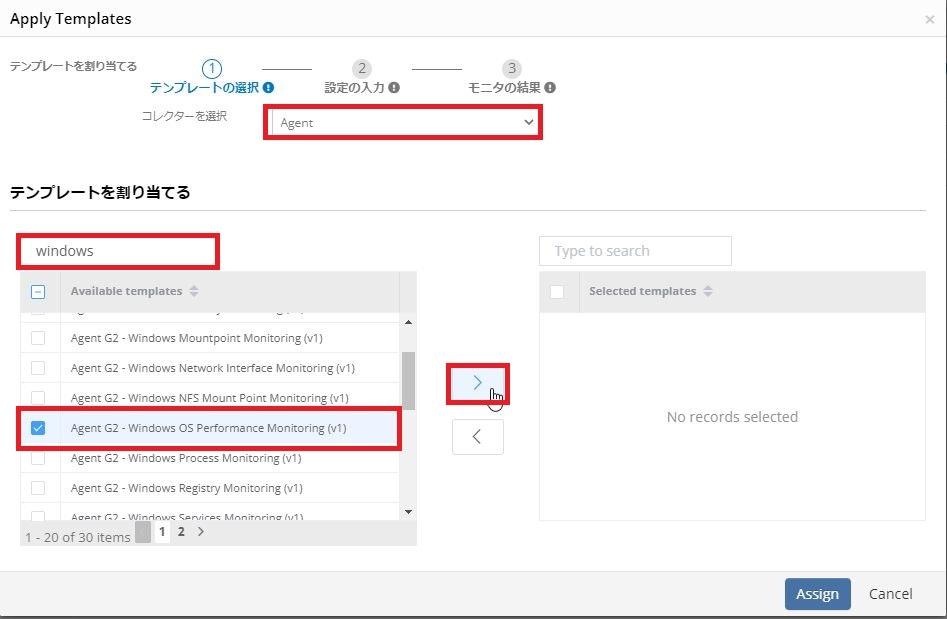The image size is (947, 619).
Task: Click the Assign button
Action: tap(817, 594)
